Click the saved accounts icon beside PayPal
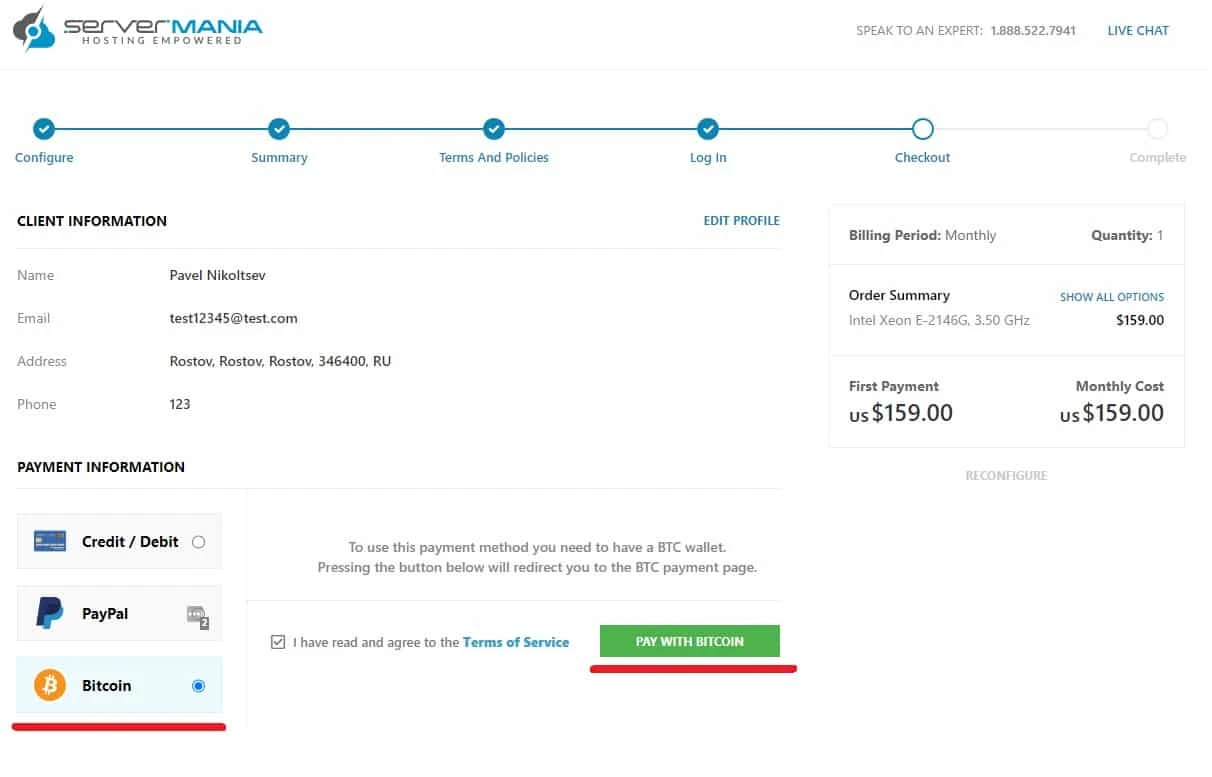 (197, 615)
